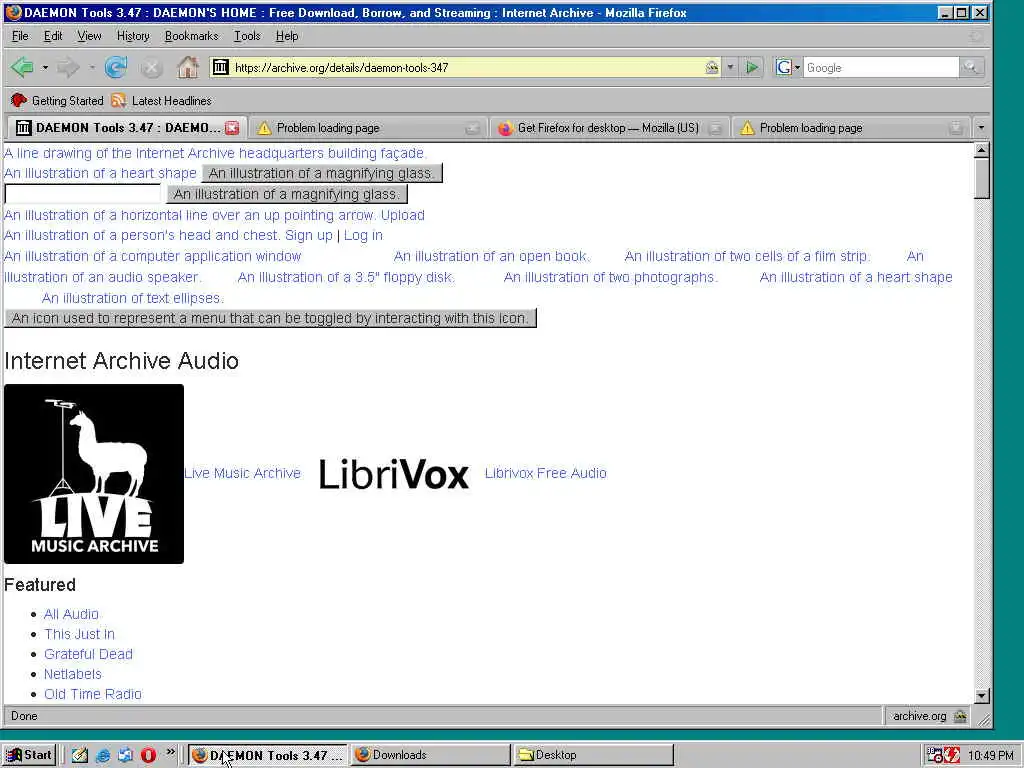
Task: Click the Stop loading icon
Action: click(151, 67)
